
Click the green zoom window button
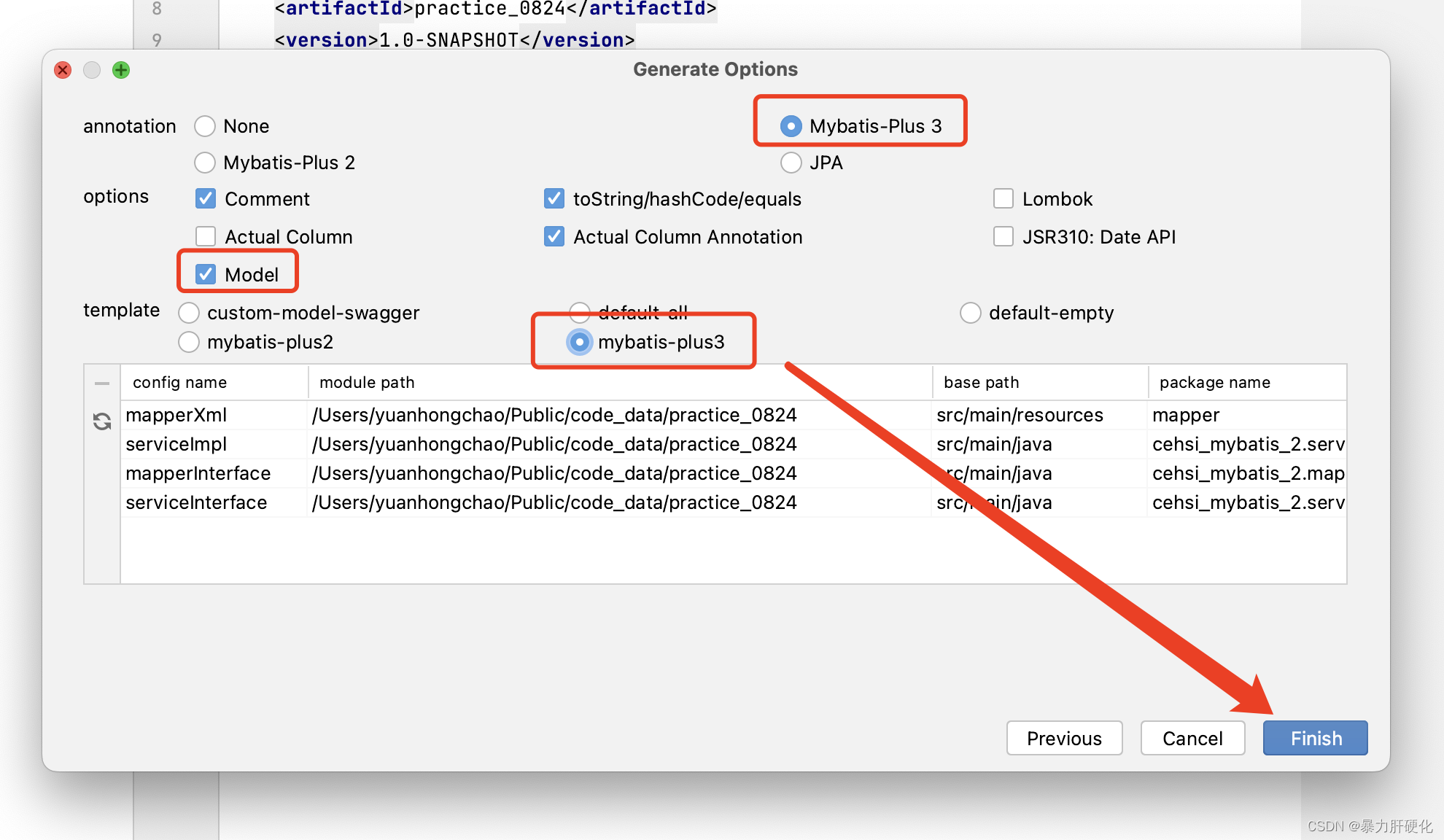121,70
